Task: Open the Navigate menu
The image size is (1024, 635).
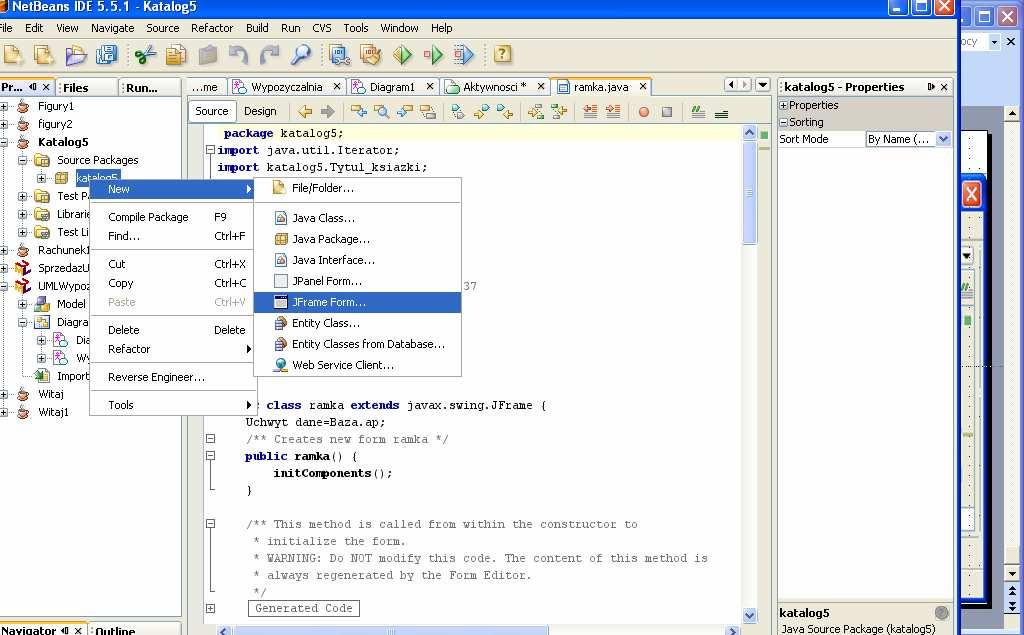Action: click(x=112, y=28)
